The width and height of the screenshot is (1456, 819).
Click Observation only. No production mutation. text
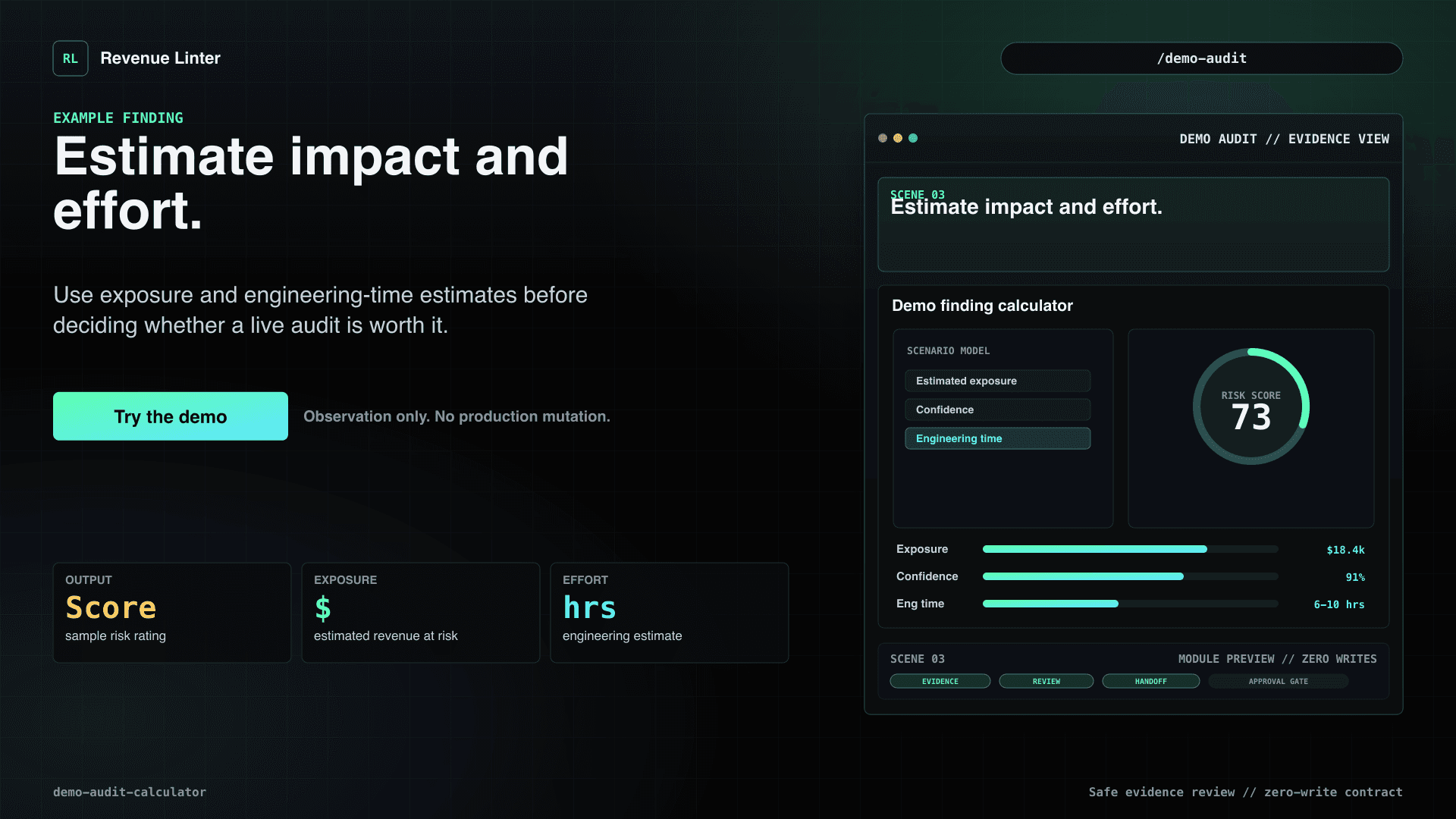tap(457, 416)
